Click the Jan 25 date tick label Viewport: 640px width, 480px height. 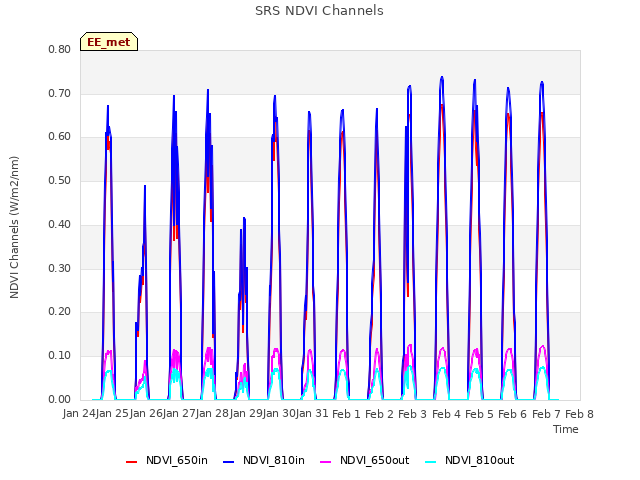(112, 414)
